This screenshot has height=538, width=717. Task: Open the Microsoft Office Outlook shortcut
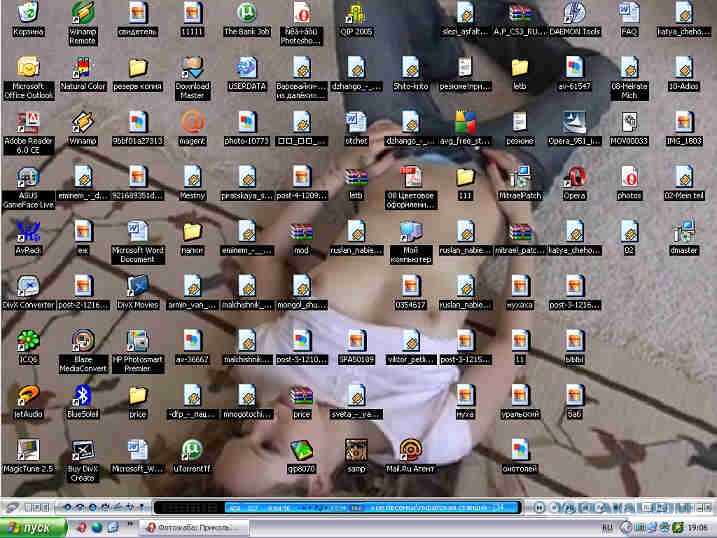pos(28,78)
